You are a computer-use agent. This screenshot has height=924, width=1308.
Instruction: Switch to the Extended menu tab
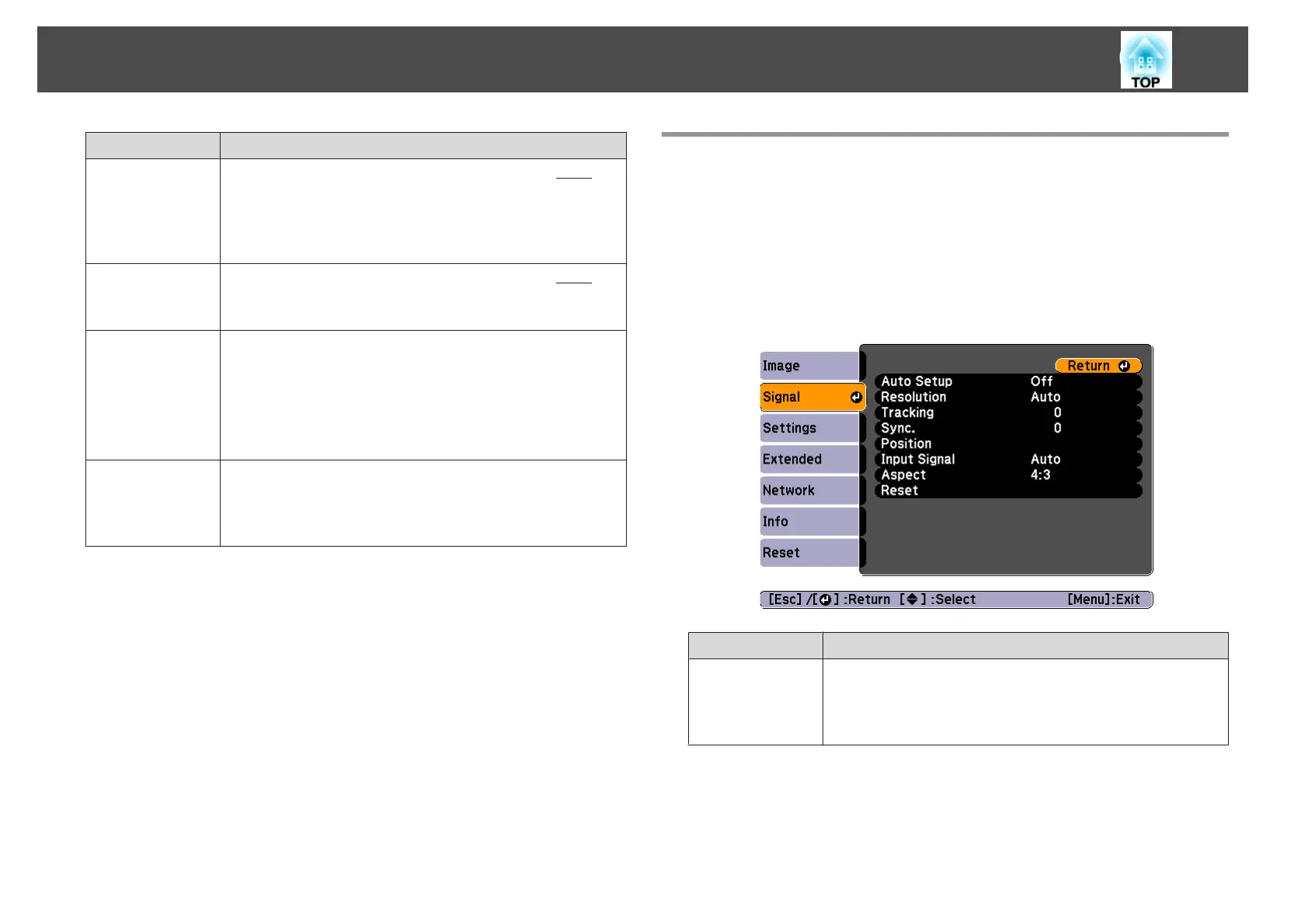809,459
